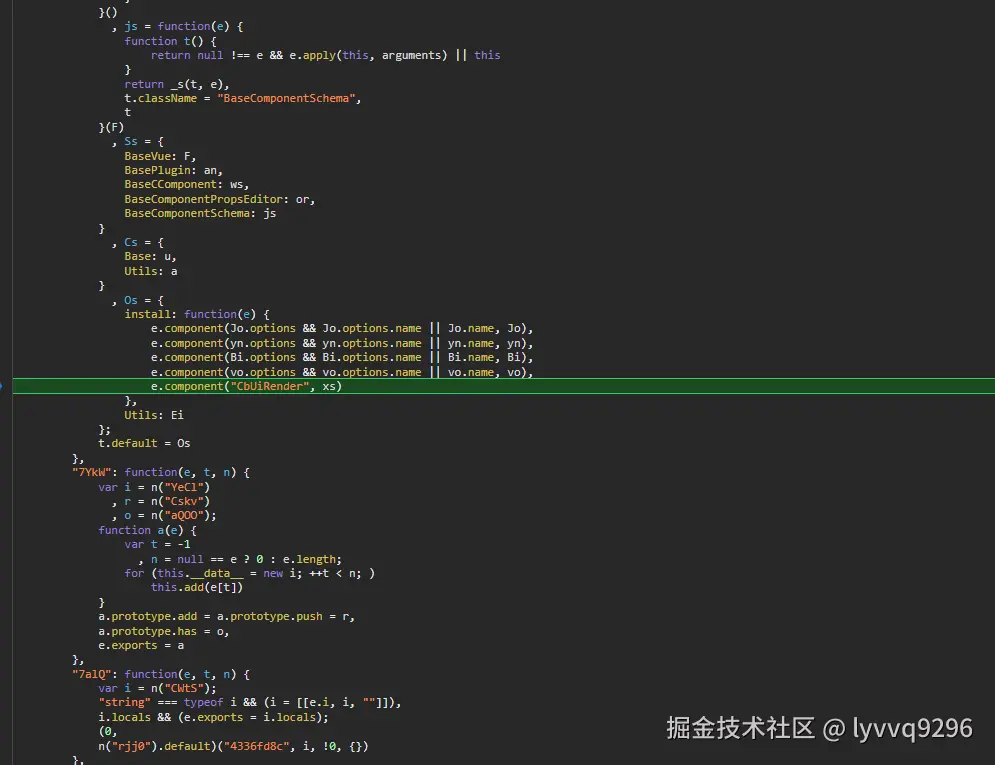995x765 pixels.
Task: Click the }(F) closing line
Action: 111,128
